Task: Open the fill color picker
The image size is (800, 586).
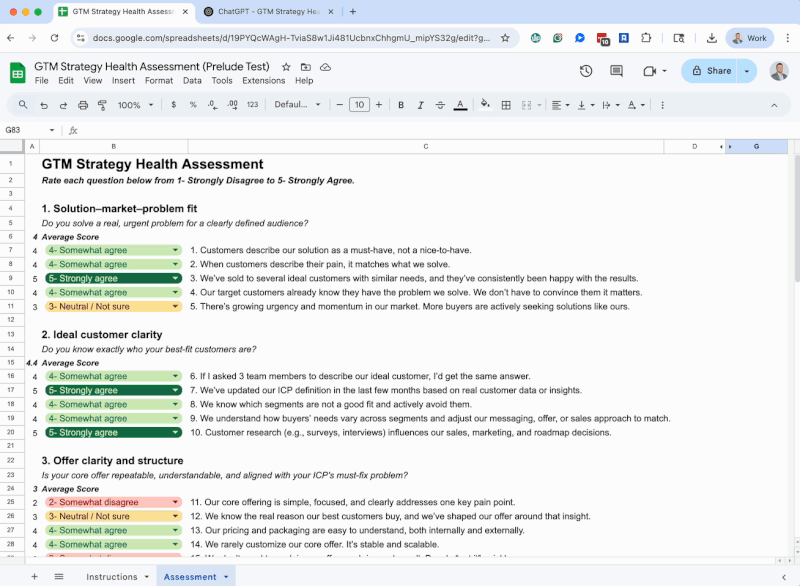Action: tap(485, 105)
